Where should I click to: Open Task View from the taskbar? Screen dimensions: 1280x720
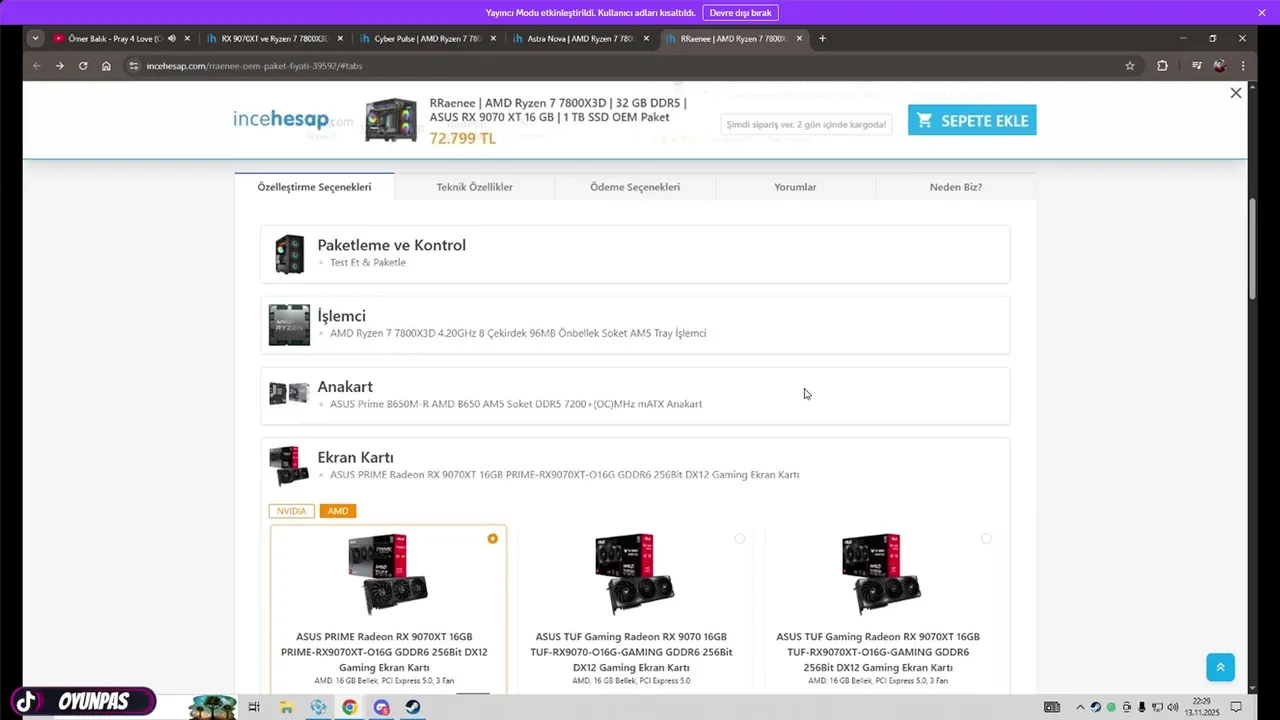coord(254,707)
